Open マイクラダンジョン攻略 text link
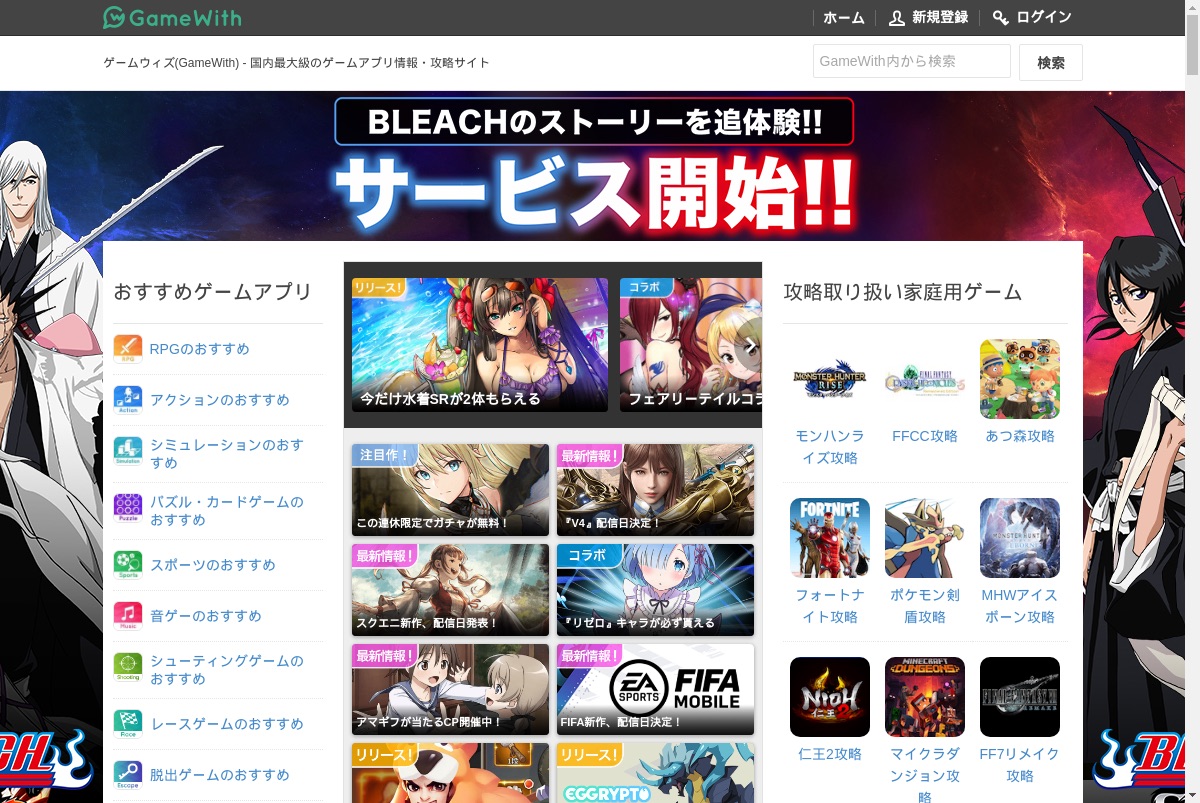 [925, 775]
